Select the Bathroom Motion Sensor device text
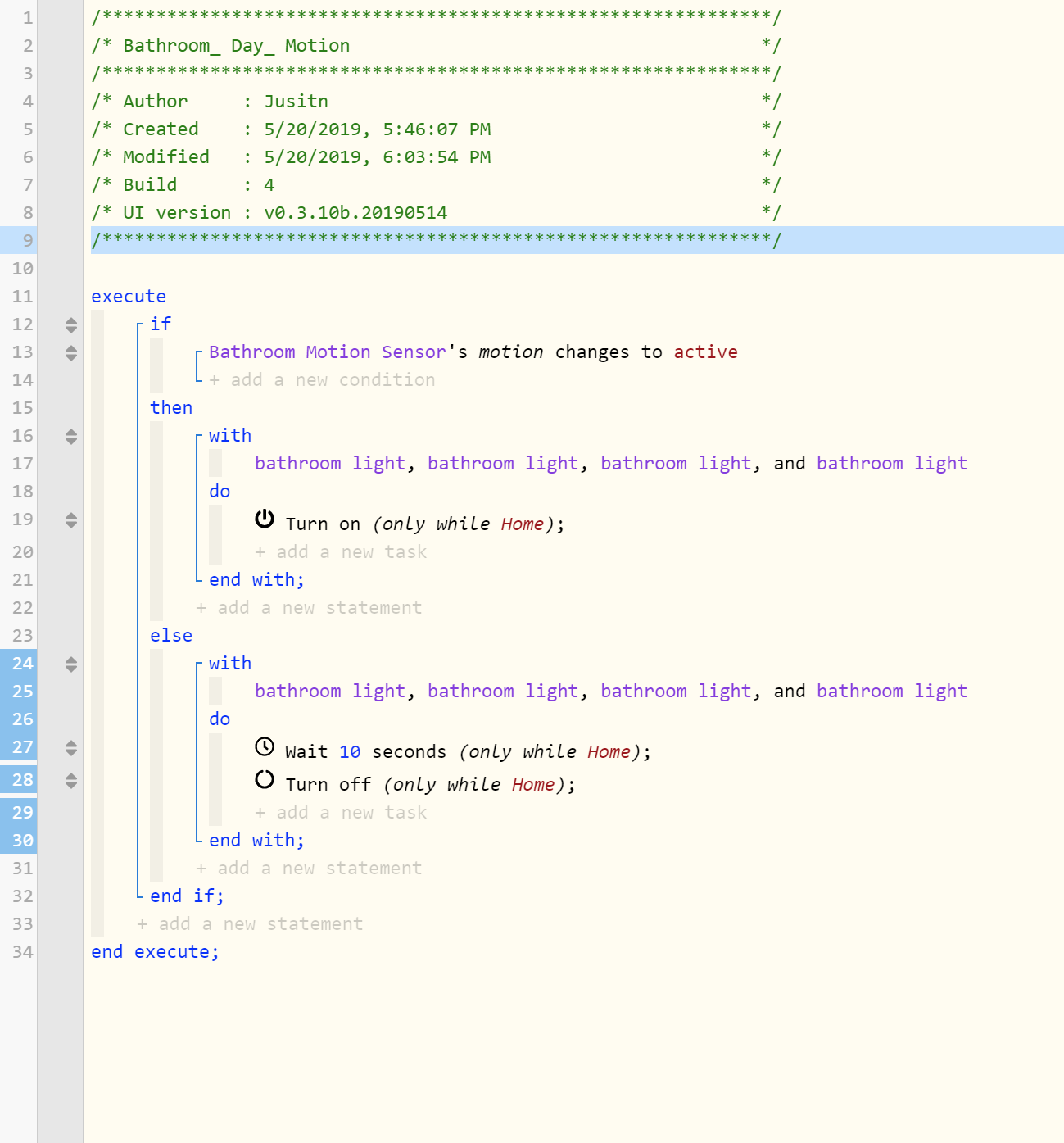1064x1143 pixels. click(328, 352)
